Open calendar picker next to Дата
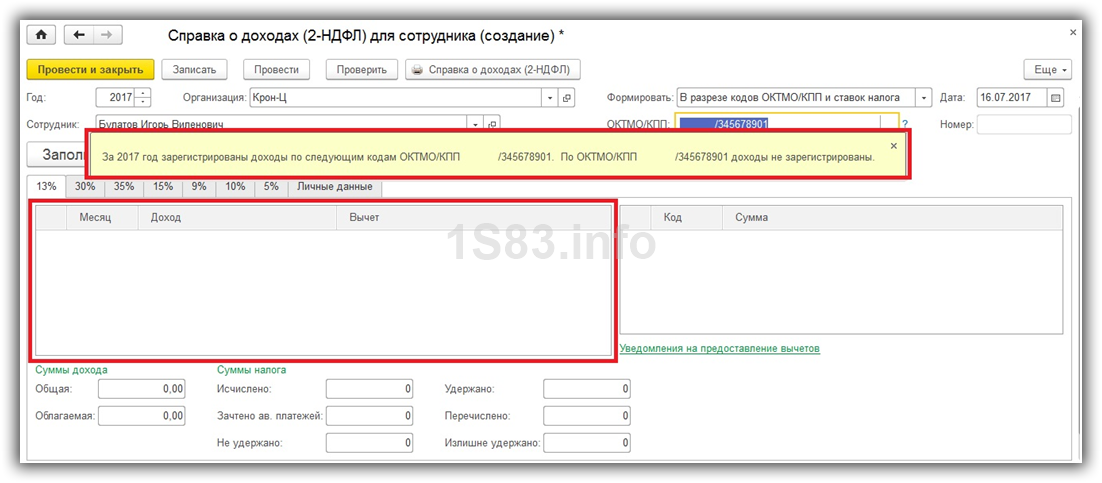The image size is (1102, 483). [1055, 98]
